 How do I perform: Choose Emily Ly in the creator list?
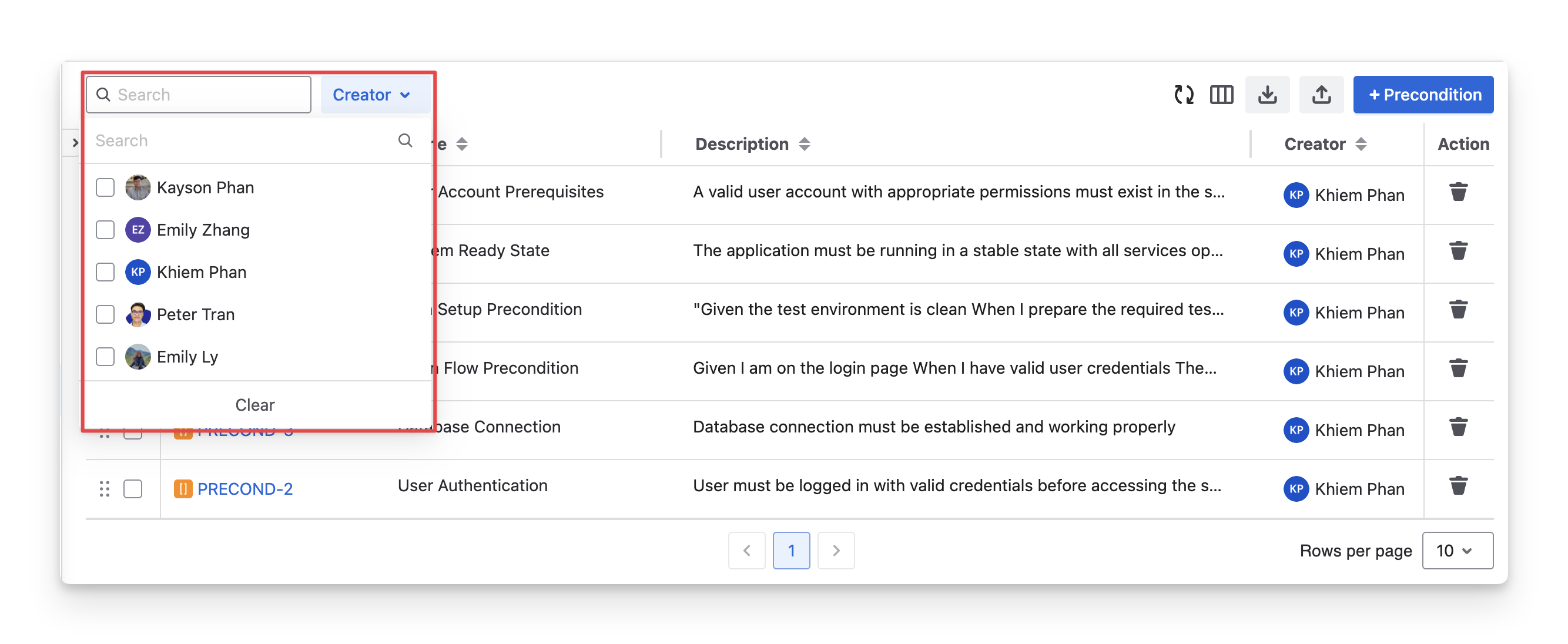point(105,357)
